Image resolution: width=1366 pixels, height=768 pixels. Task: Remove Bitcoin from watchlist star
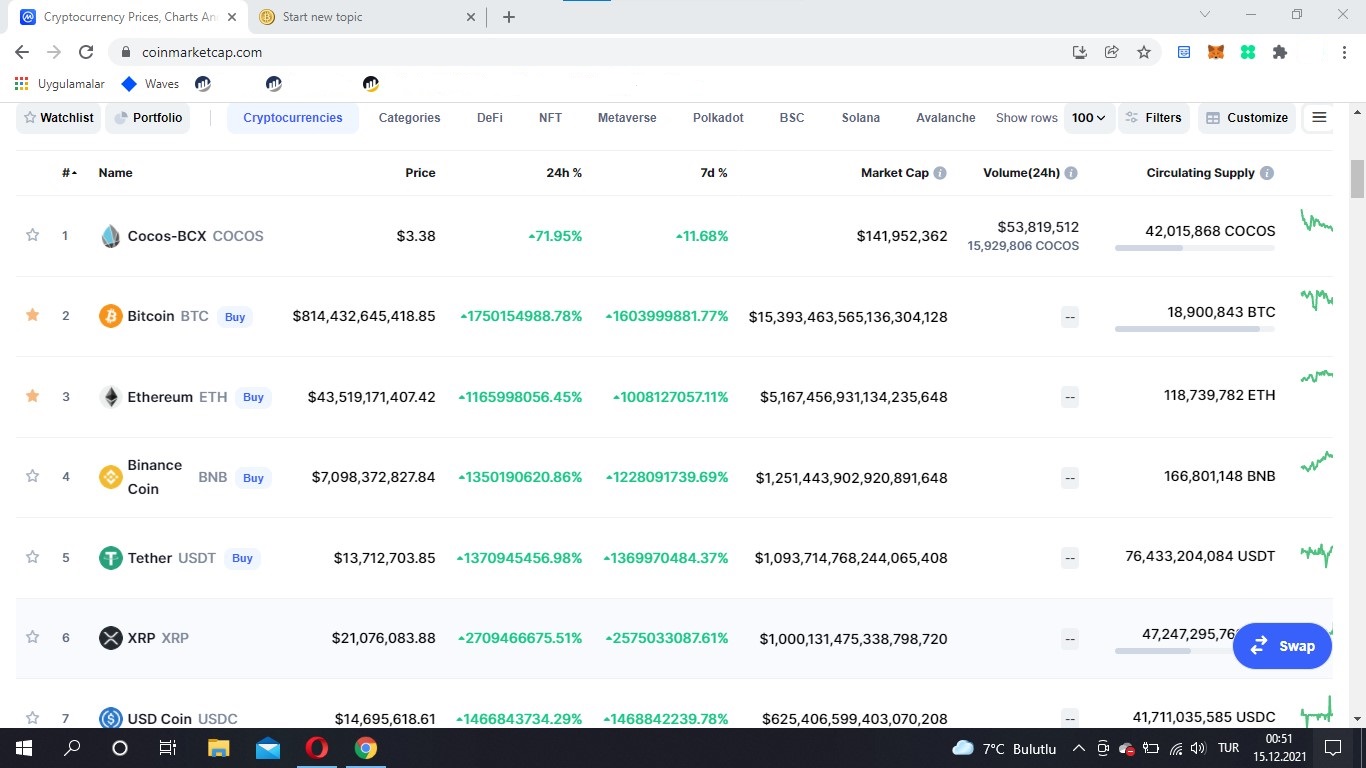point(32,315)
